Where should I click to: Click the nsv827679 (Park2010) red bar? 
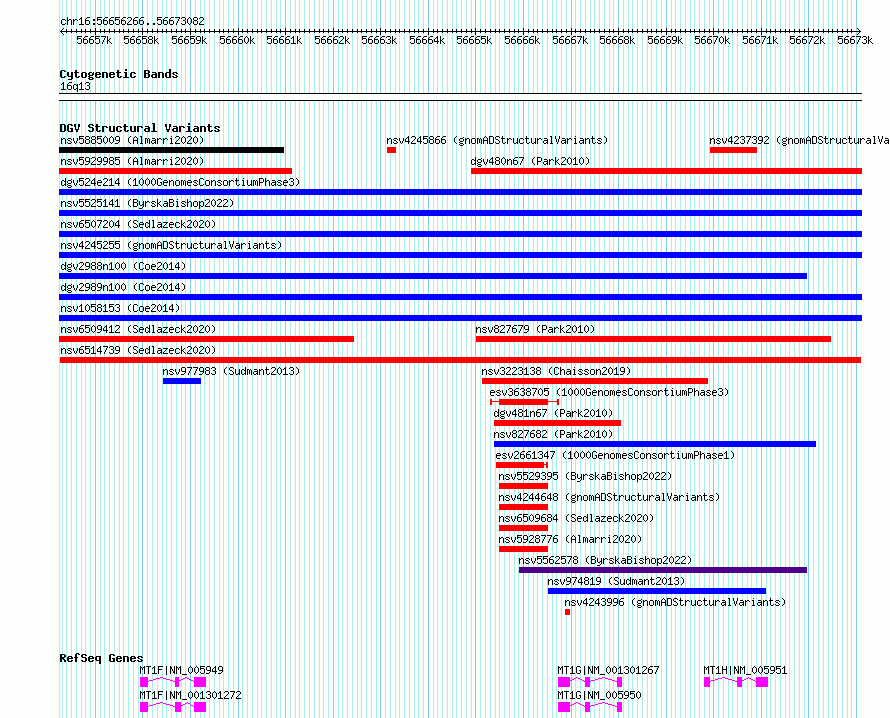(x=653, y=339)
